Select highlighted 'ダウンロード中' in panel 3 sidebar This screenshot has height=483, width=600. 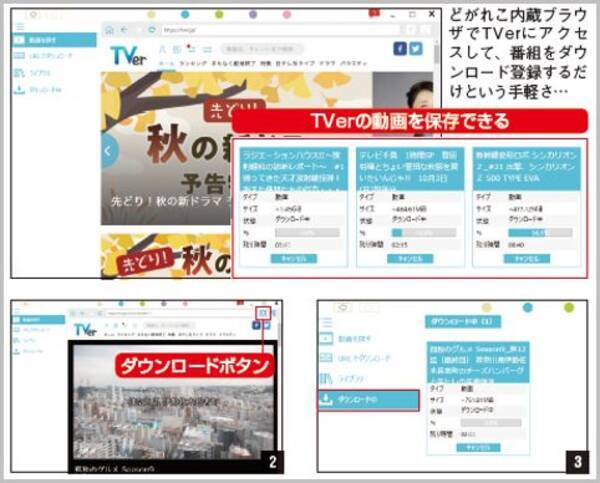(368, 400)
